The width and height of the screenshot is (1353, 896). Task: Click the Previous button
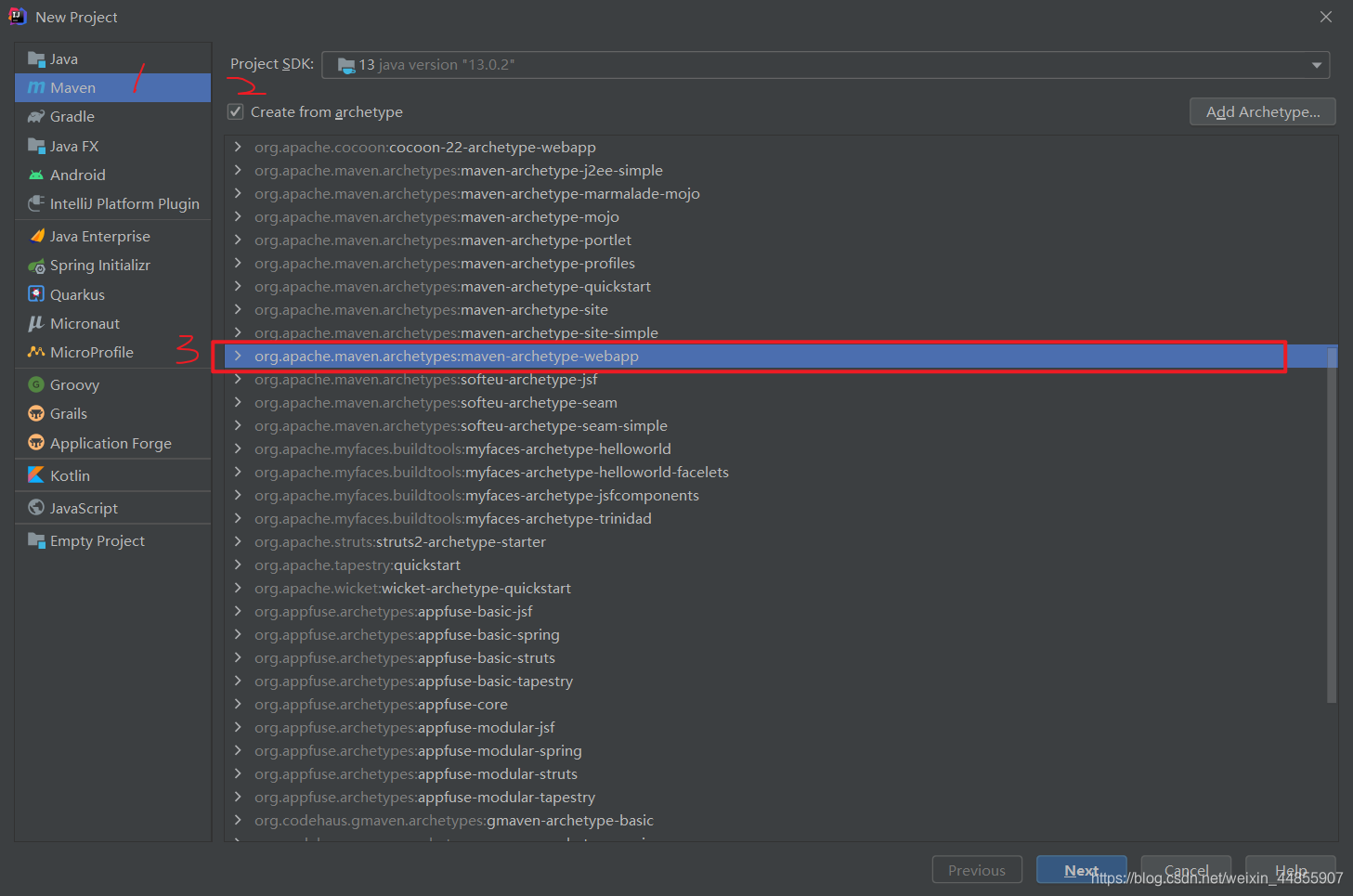(x=977, y=870)
